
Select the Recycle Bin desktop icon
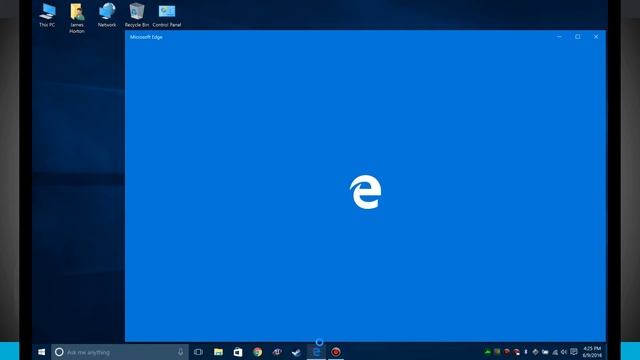(x=137, y=15)
